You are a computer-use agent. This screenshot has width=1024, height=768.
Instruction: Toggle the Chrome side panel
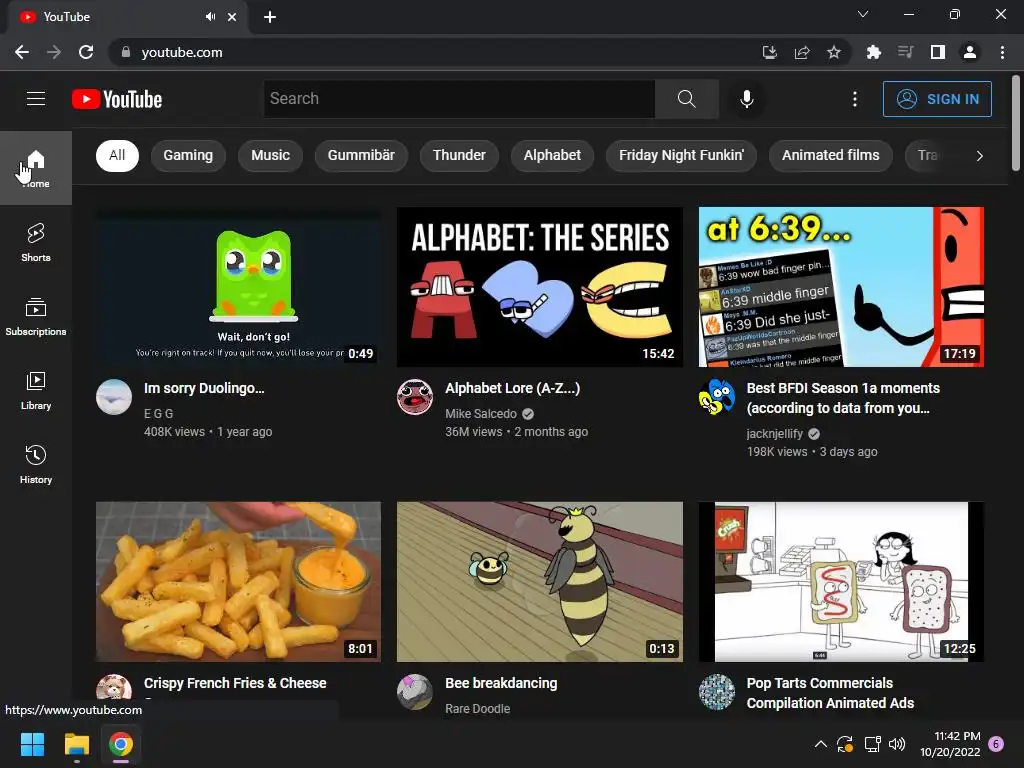pos(938,52)
